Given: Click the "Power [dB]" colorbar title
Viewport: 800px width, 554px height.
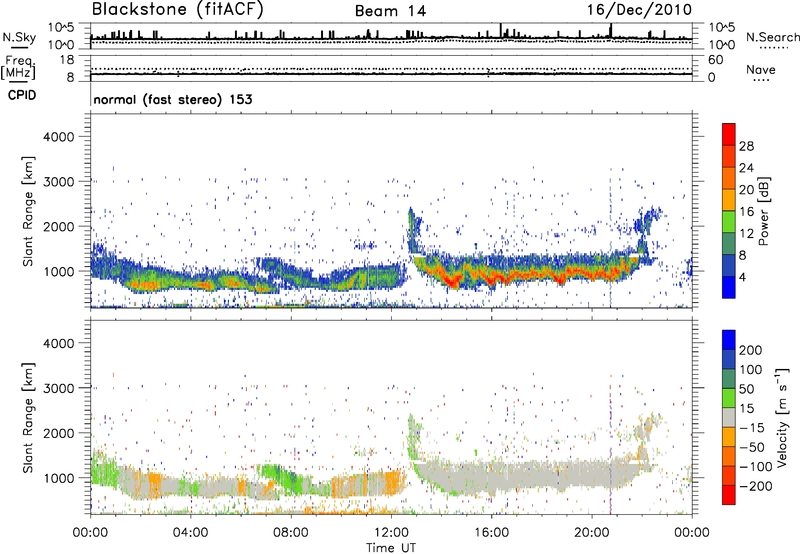Looking at the screenshot, I should 763,211.
